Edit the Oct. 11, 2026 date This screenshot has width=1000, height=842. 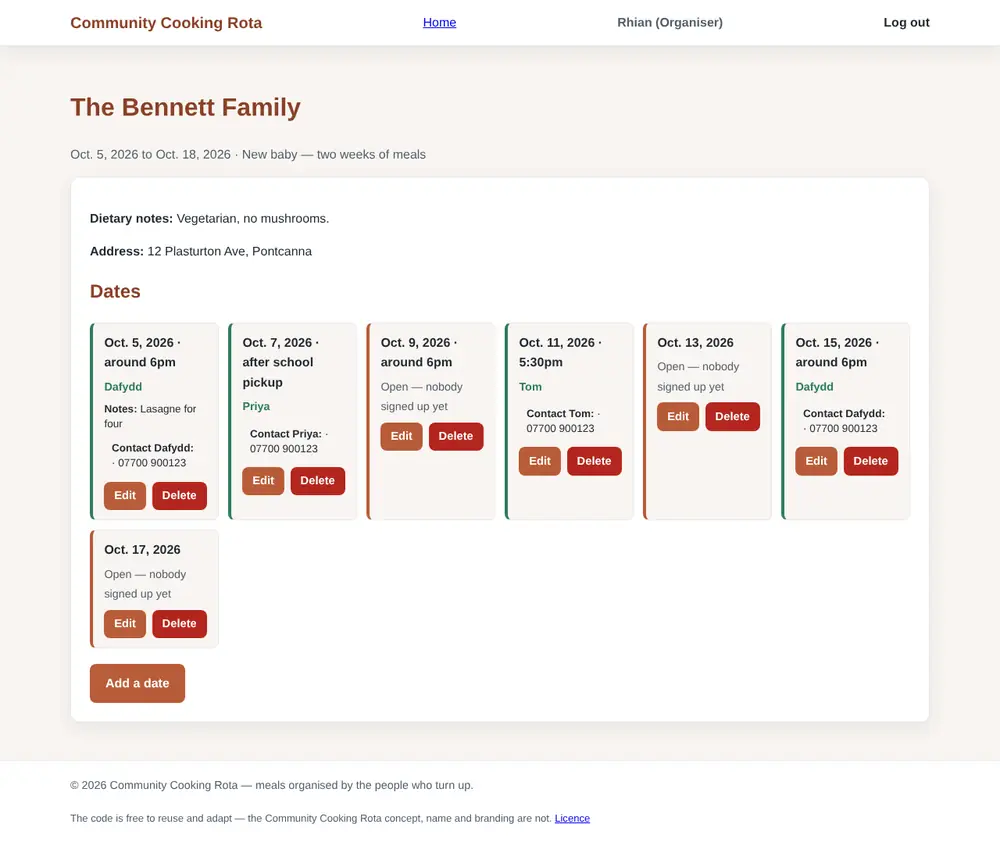click(540, 461)
